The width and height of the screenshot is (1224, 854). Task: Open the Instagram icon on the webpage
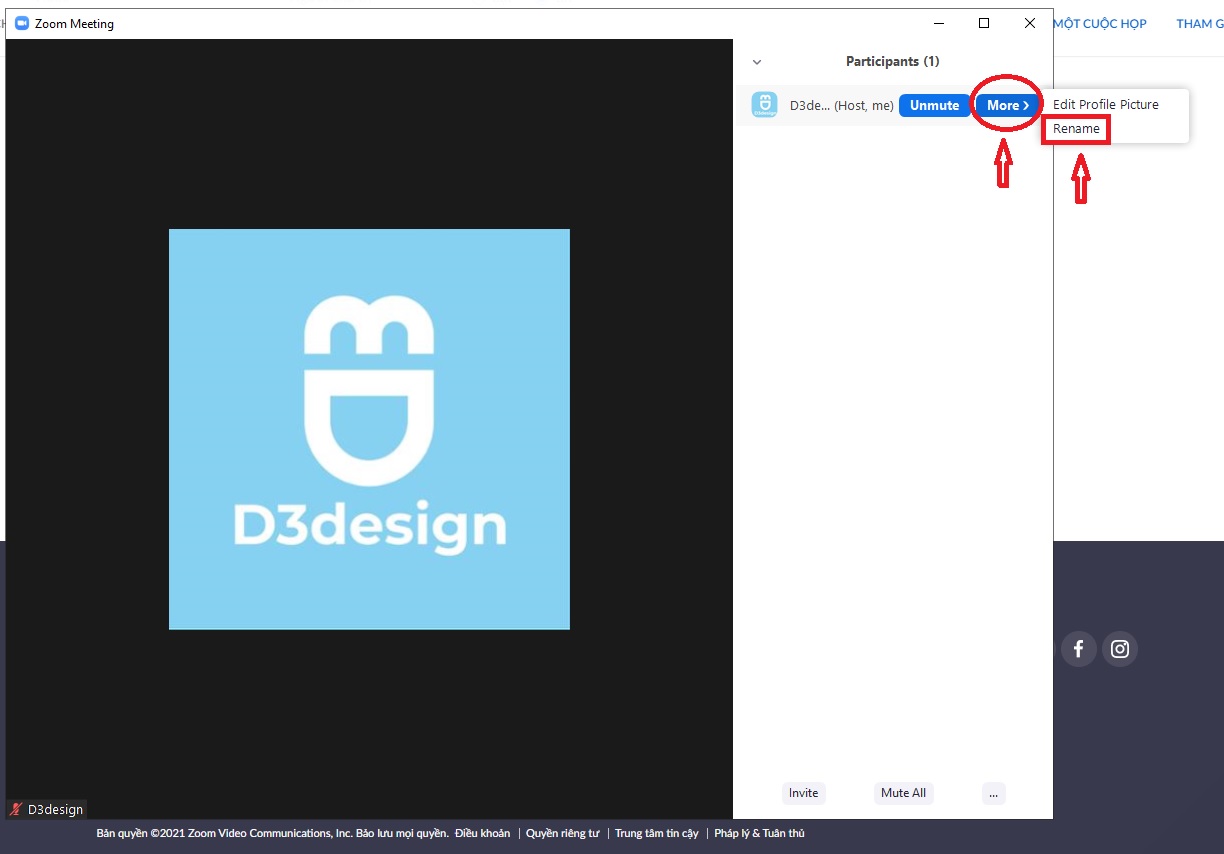pyautogui.click(x=1120, y=649)
